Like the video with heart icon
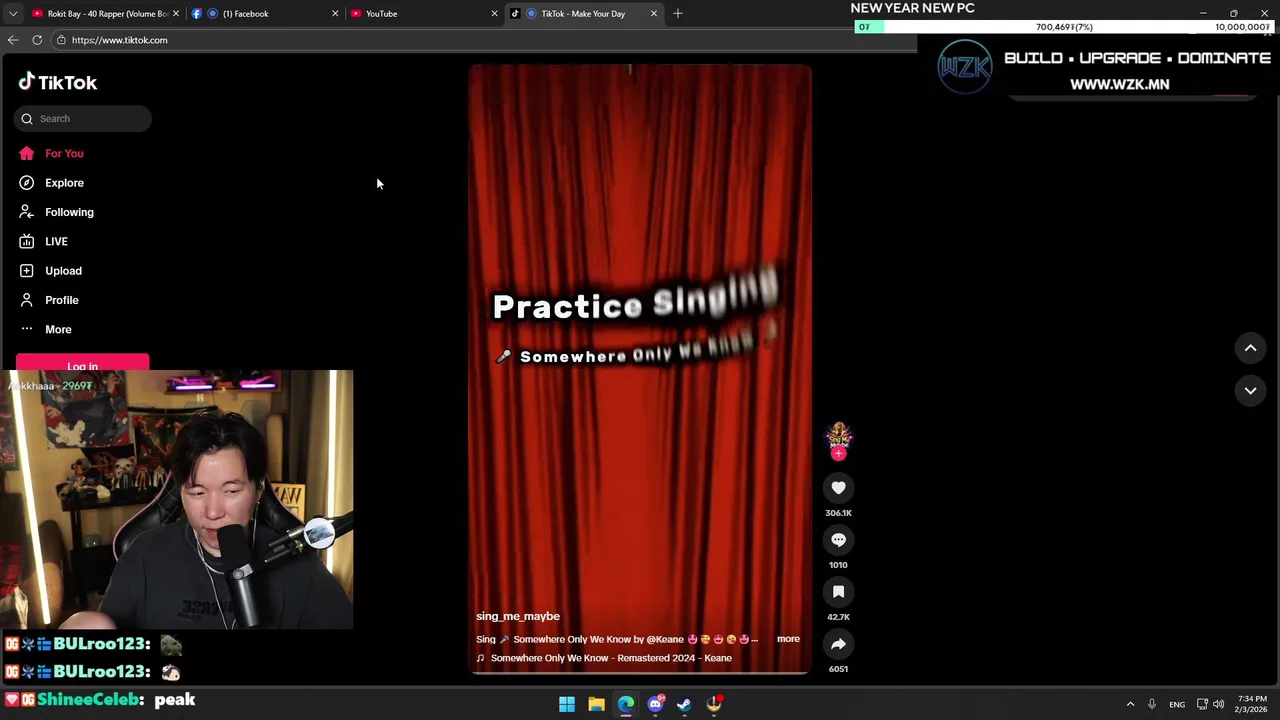 838,488
